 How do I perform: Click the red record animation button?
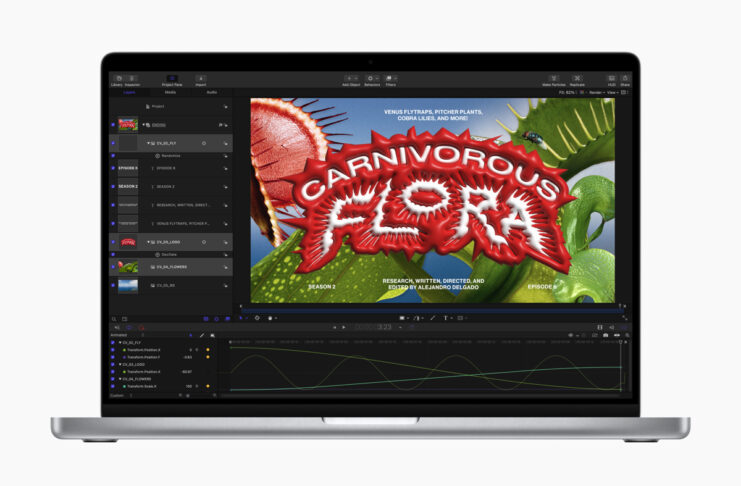[141, 327]
